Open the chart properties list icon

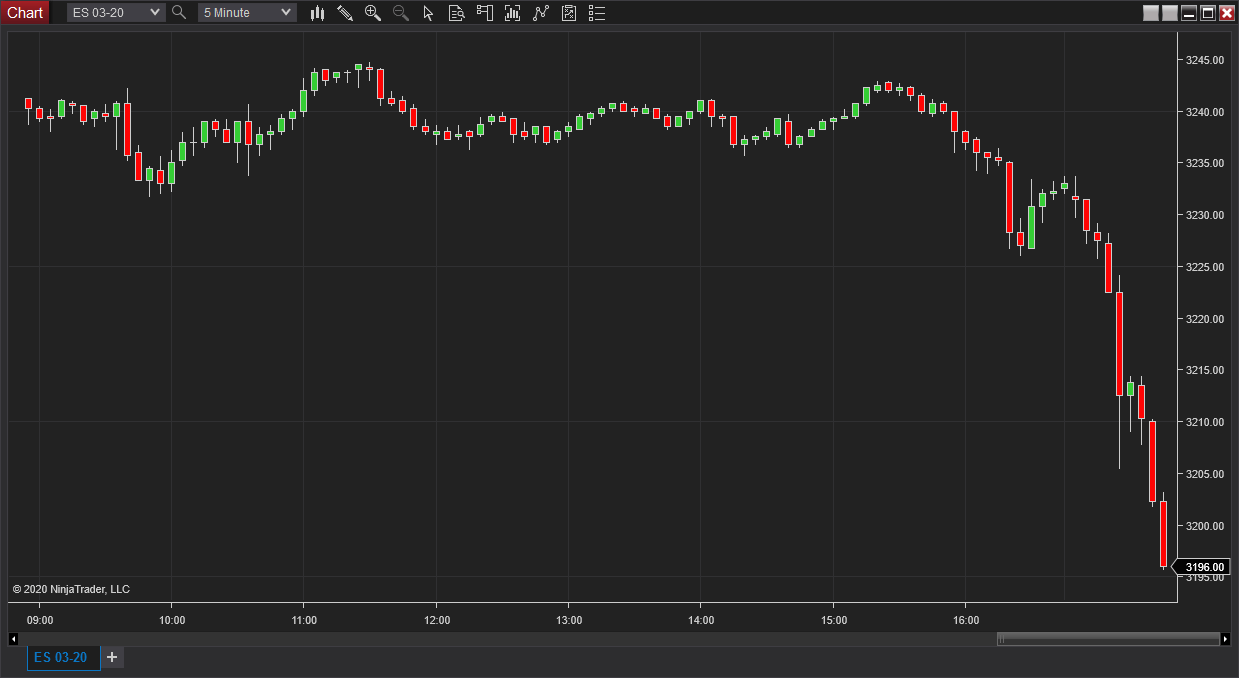[597, 13]
